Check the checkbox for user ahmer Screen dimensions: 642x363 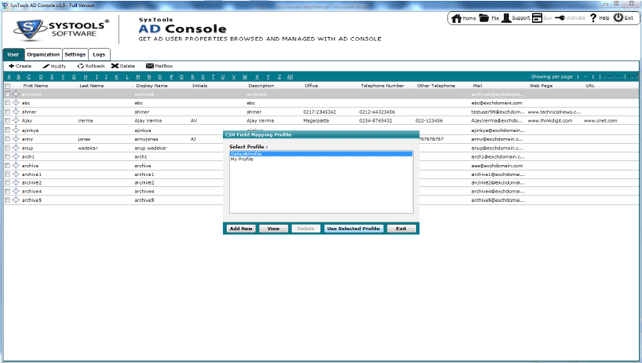coord(7,112)
